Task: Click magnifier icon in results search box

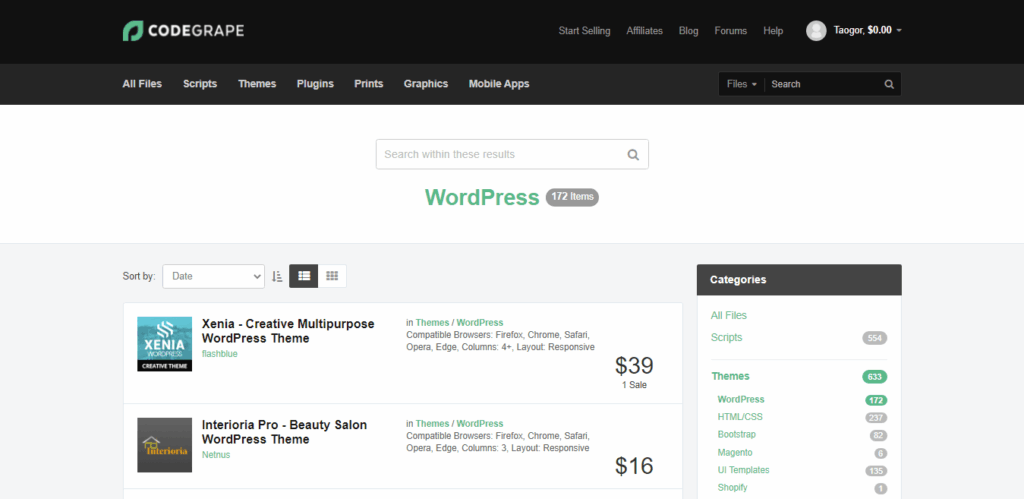Action: [x=632, y=155]
